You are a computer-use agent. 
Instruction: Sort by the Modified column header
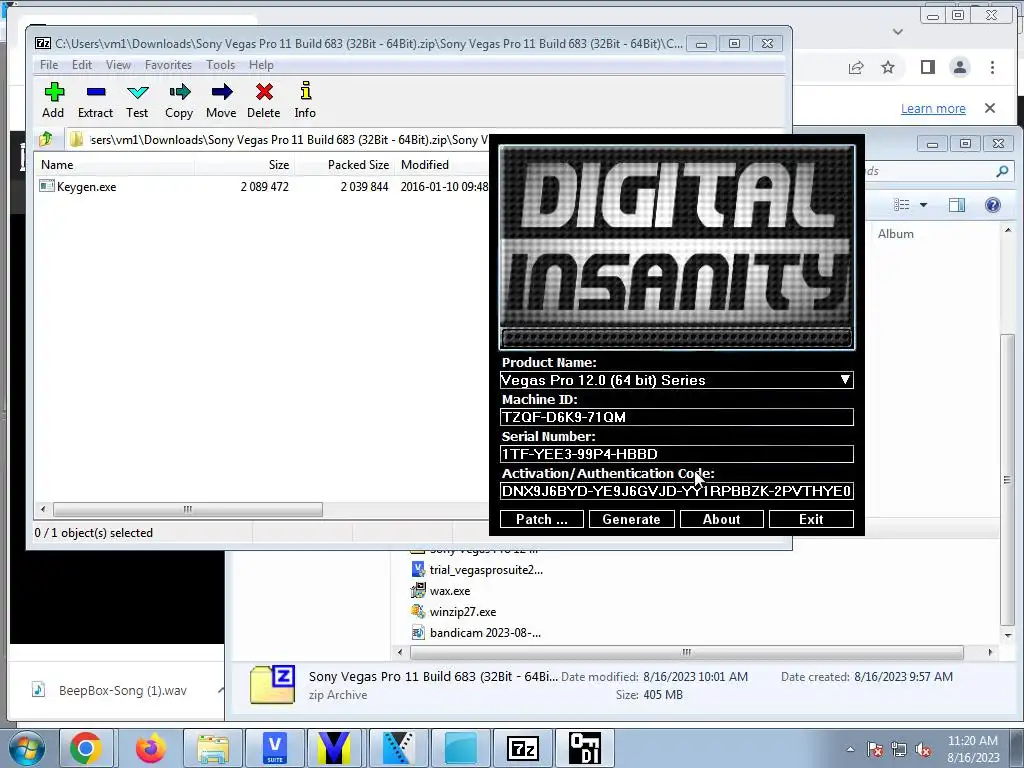(x=442, y=165)
